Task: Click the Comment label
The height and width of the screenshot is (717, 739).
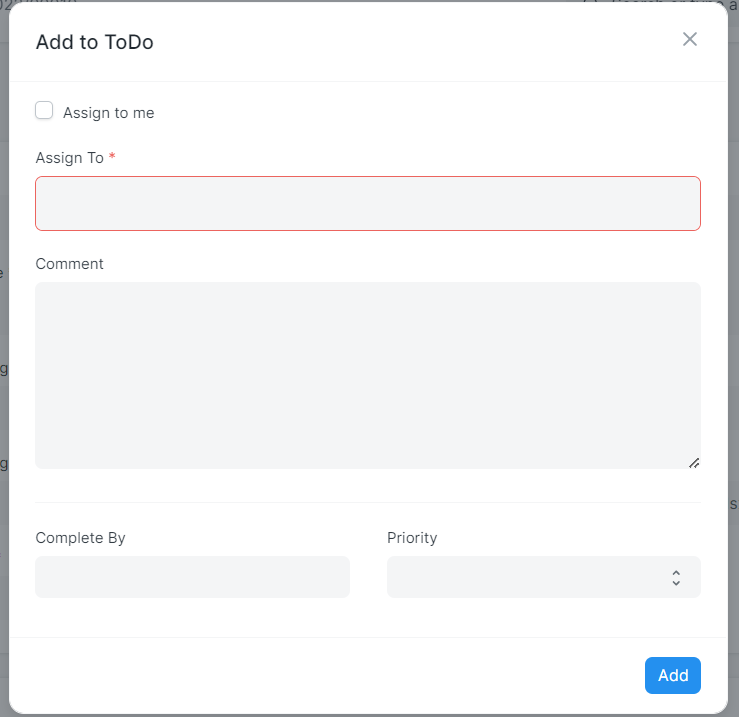Action: (69, 264)
